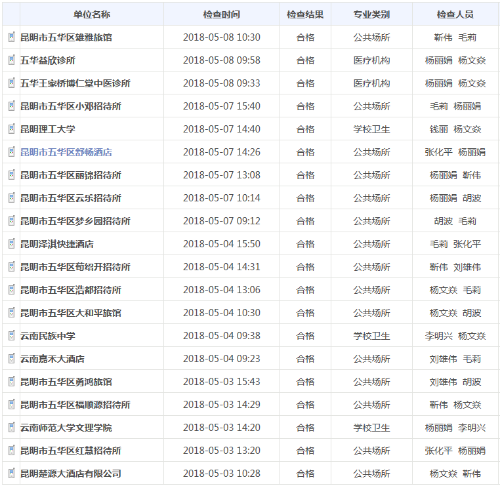
Task: Click document icon beside 昆明市五华区勇鸿旅馆
Action: click(x=12, y=382)
